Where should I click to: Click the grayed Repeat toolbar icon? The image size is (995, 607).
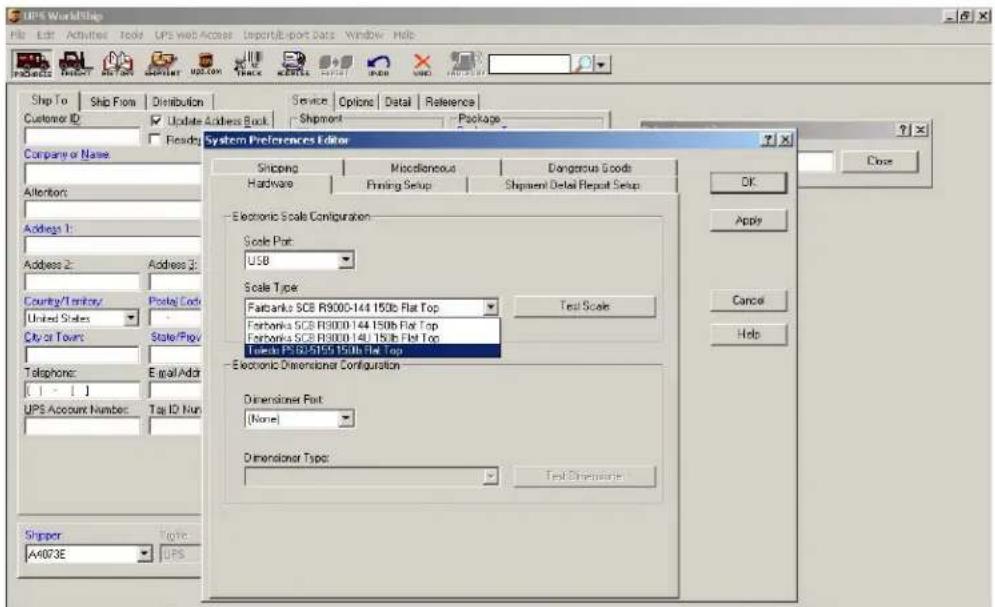click(336, 64)
